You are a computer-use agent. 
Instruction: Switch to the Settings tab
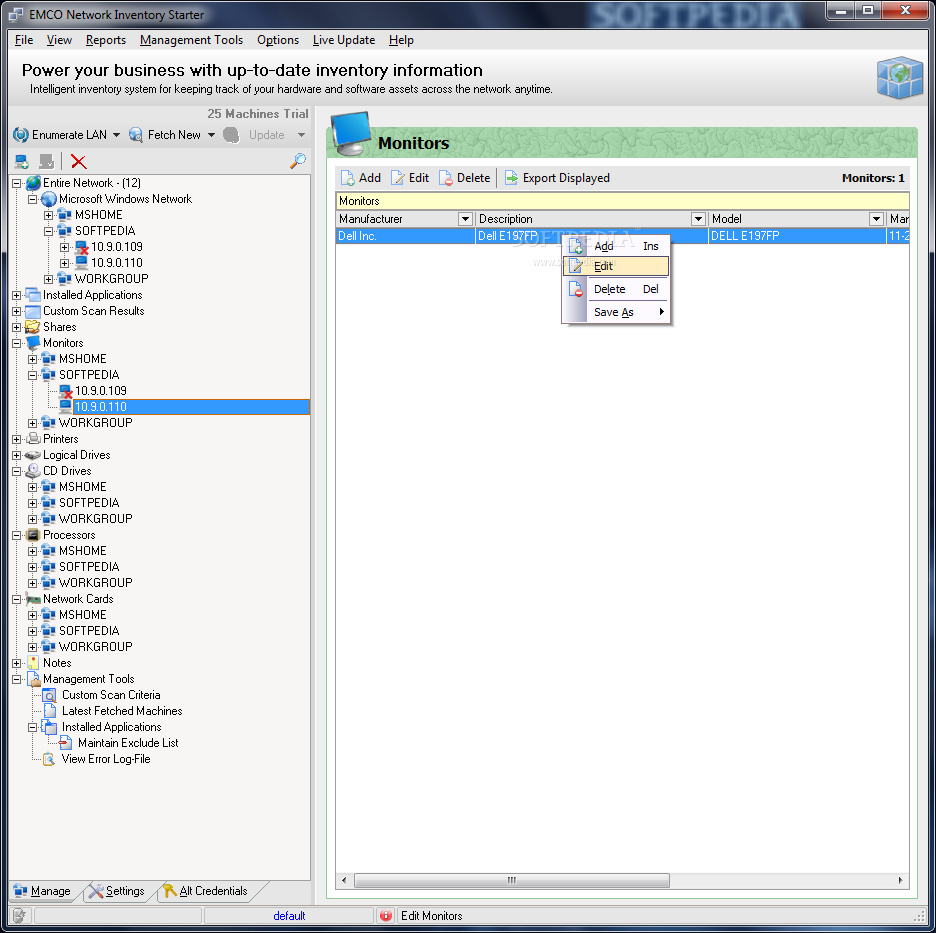coord(118,891)
